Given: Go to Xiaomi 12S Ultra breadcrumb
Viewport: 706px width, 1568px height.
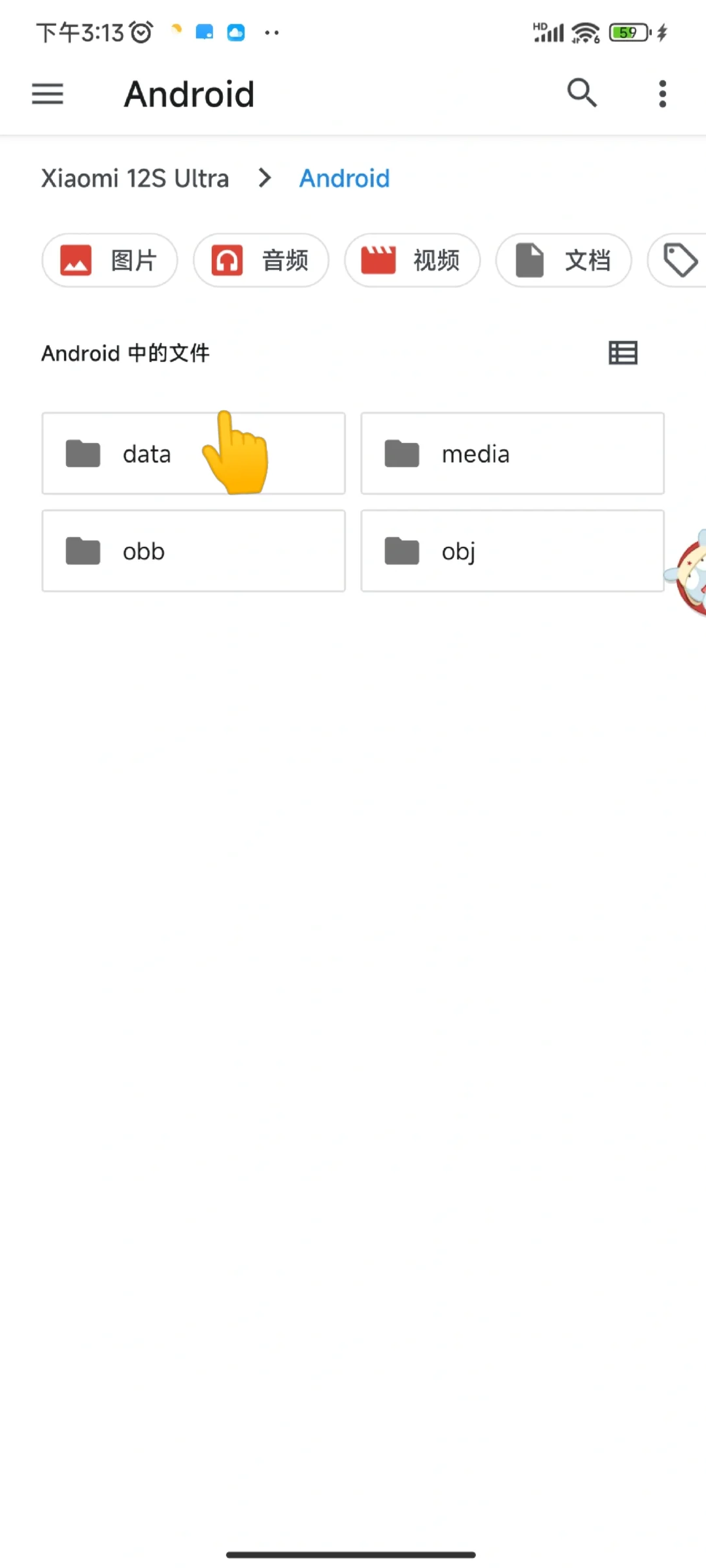Looking at the screenshot, I should [135, 178].
